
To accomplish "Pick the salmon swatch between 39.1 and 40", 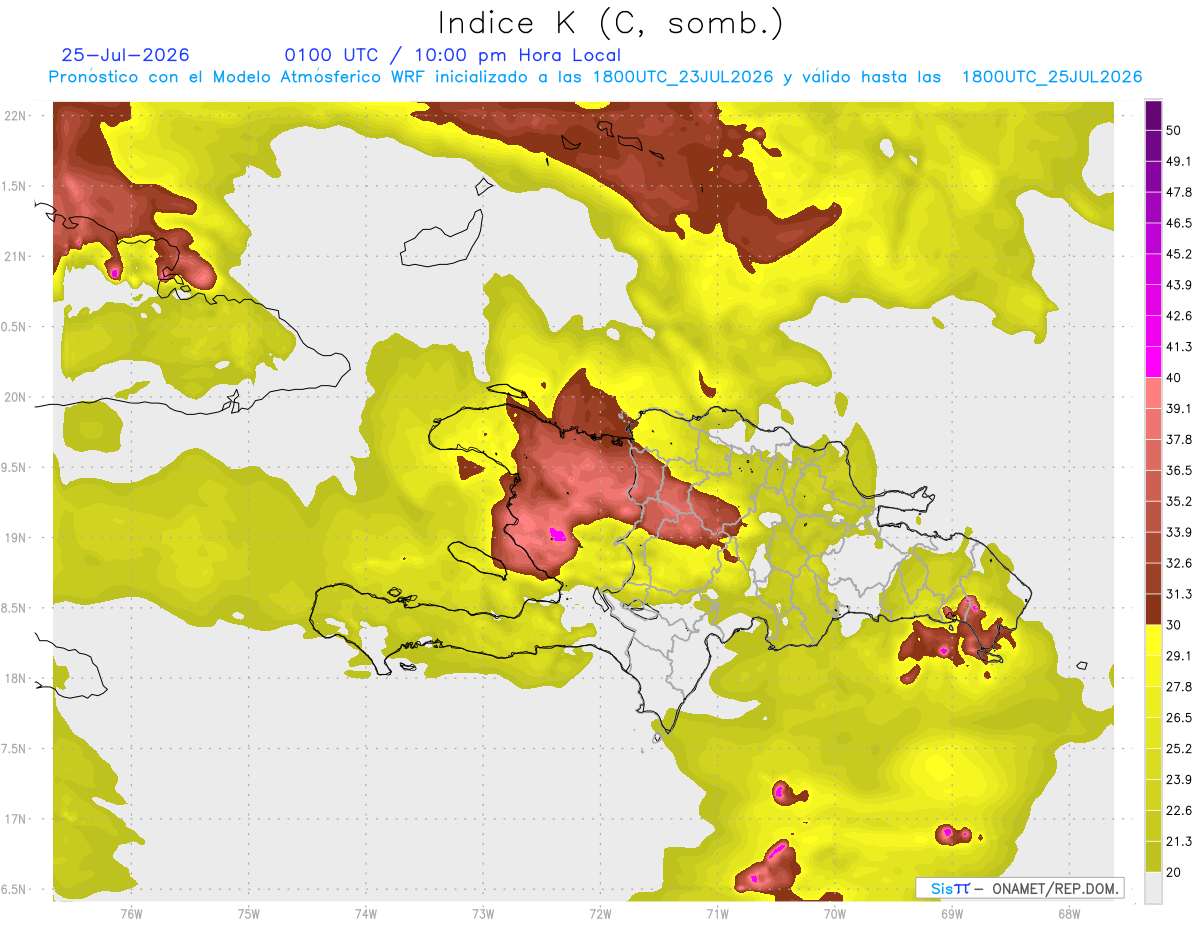I will click(x=1153, y=393).
